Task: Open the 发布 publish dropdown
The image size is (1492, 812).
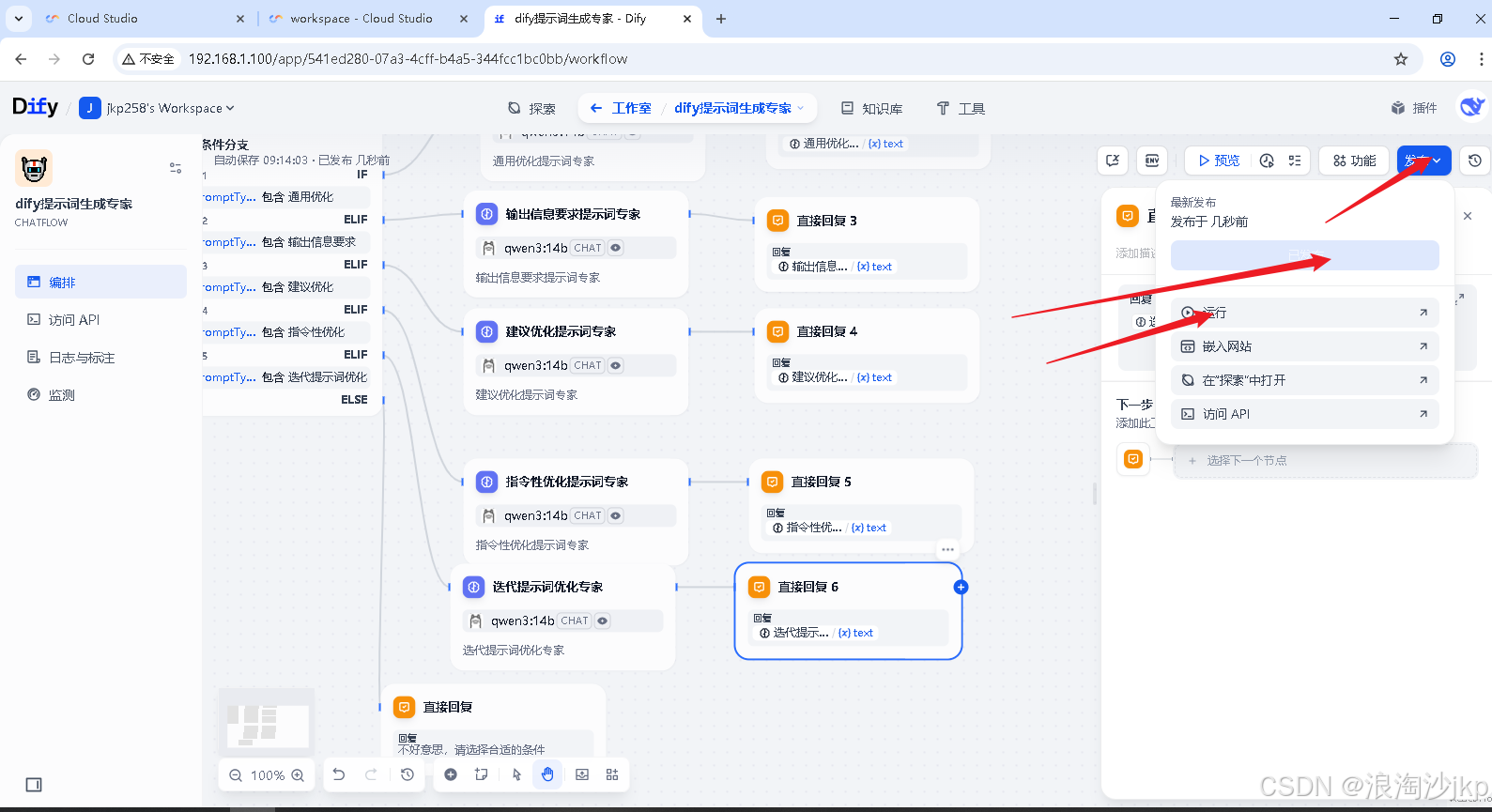Action: [1423, 161]
